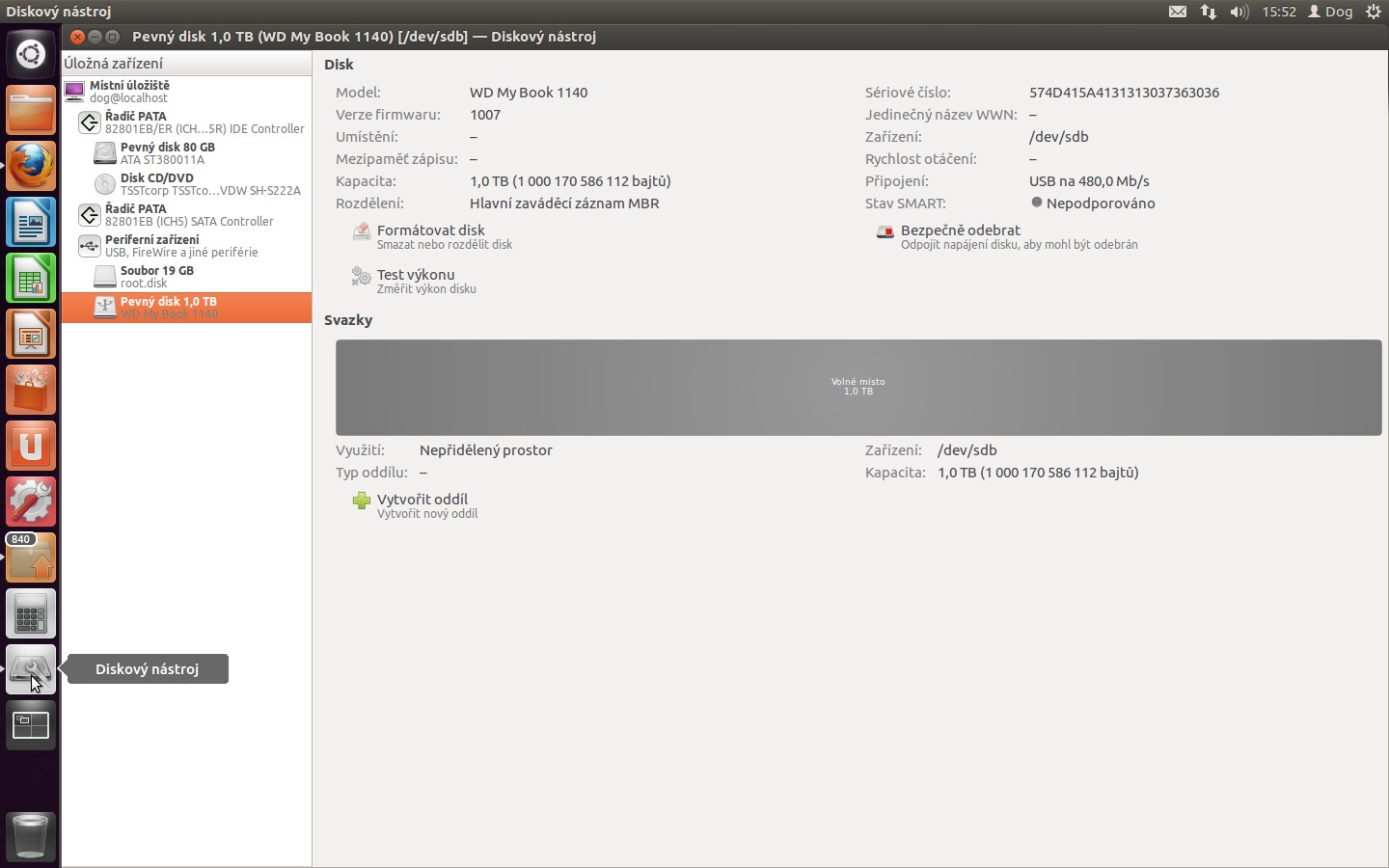Open the network connection indicator
Viewport: 1389px width, 868px height.
[x=1209, y=12]
